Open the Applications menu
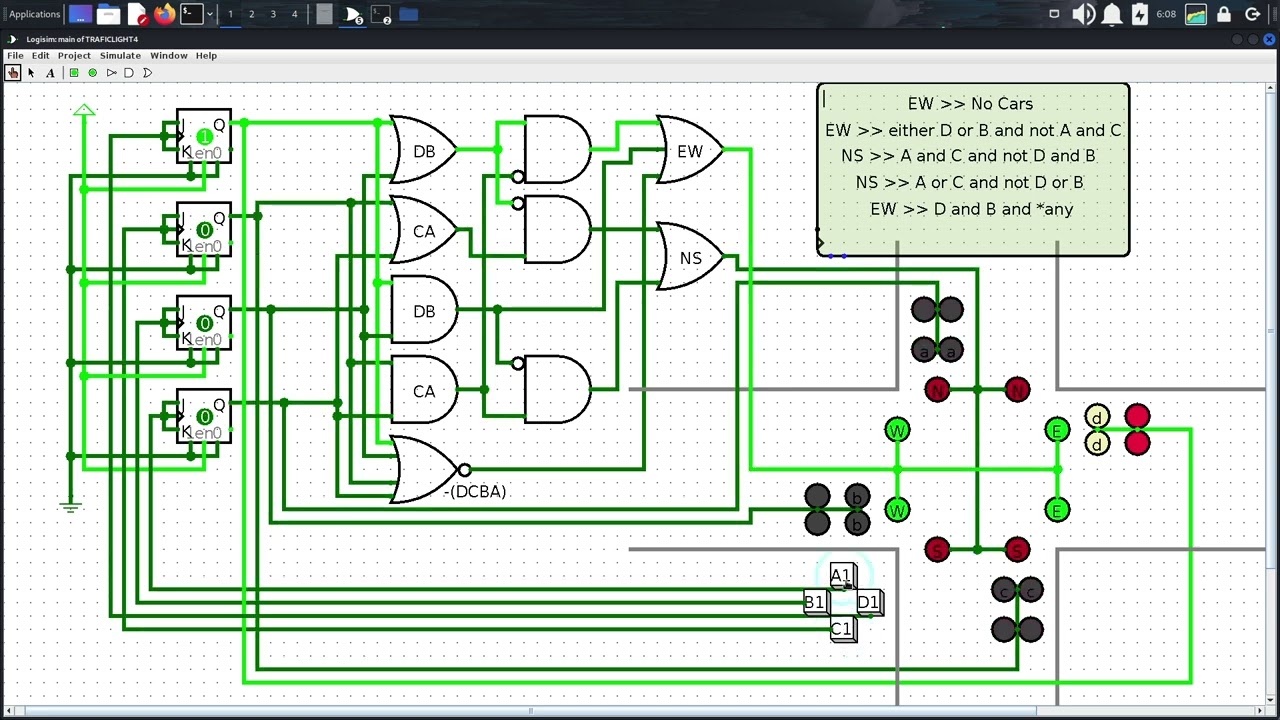Image resolution: width=1280 pixels, height=720 pixels. (34, 14)
